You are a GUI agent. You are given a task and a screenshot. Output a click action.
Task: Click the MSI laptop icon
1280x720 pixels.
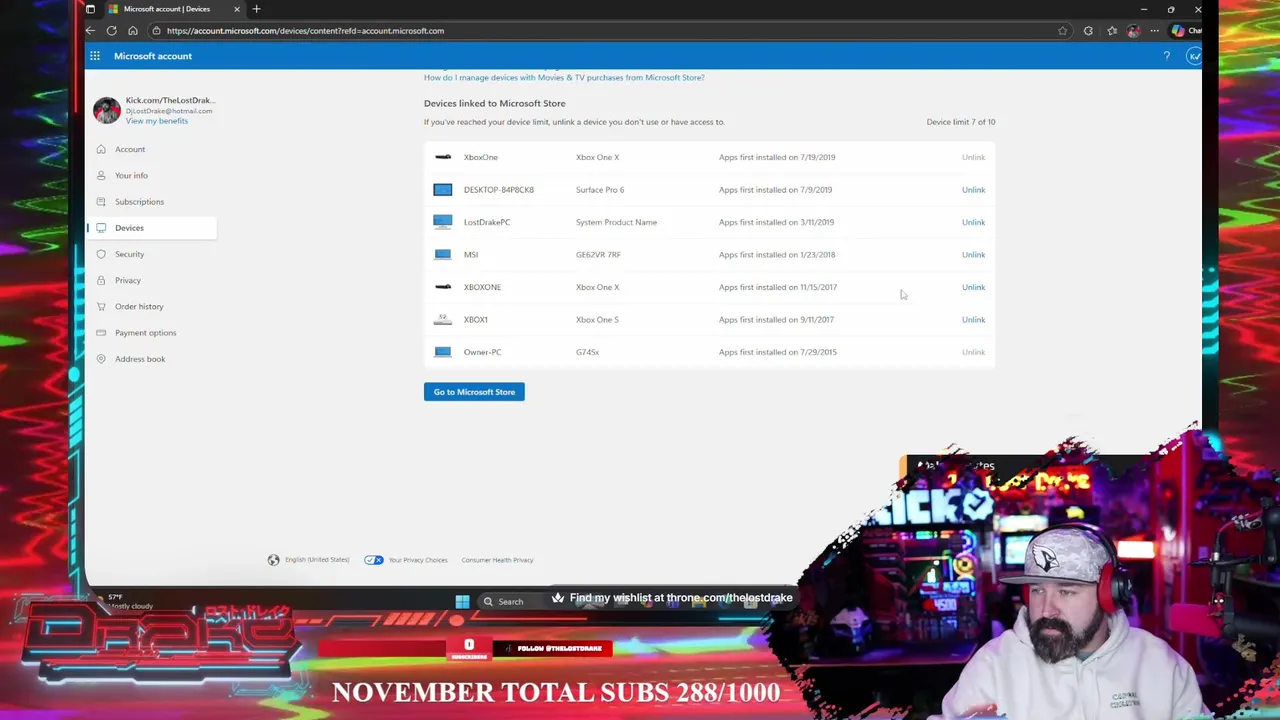[443, 254]
